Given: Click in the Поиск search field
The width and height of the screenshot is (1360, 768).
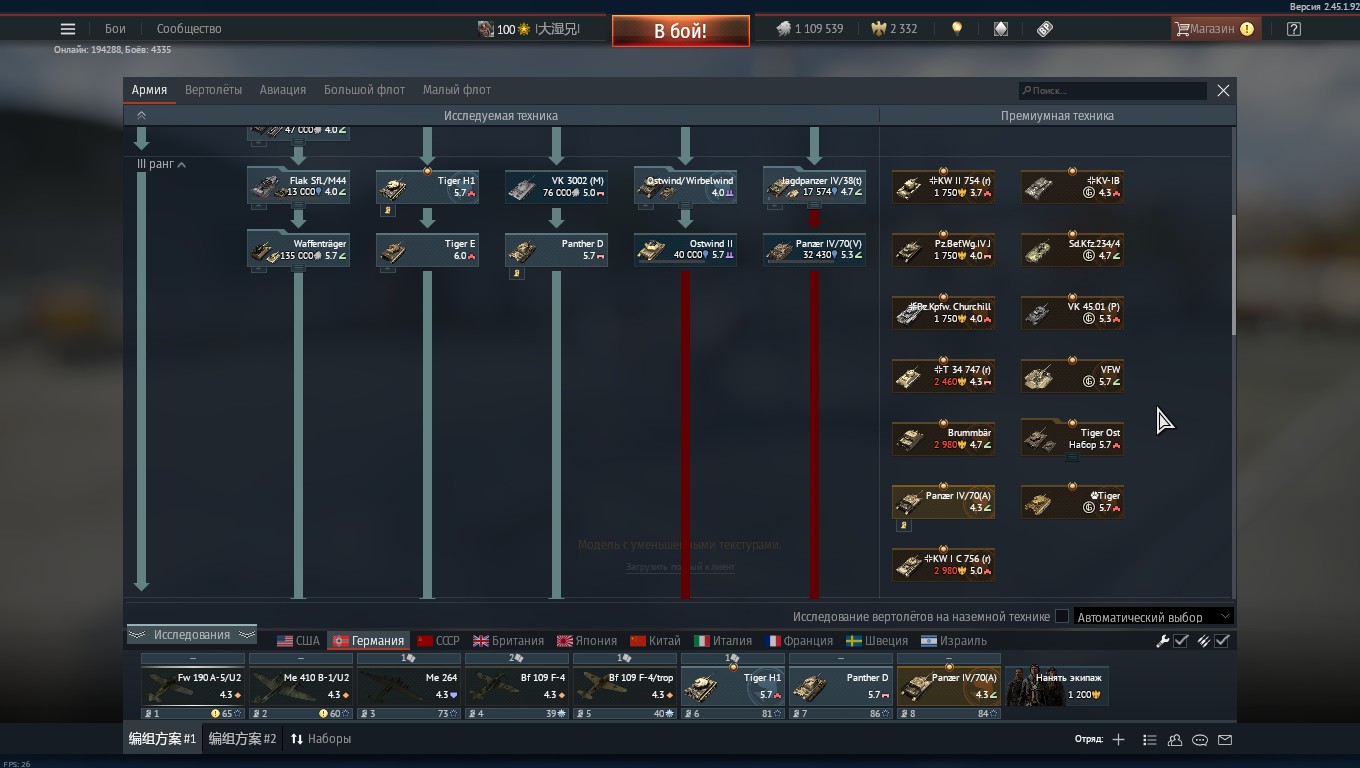Looking at the screenshot, I should coord(1113,91).
